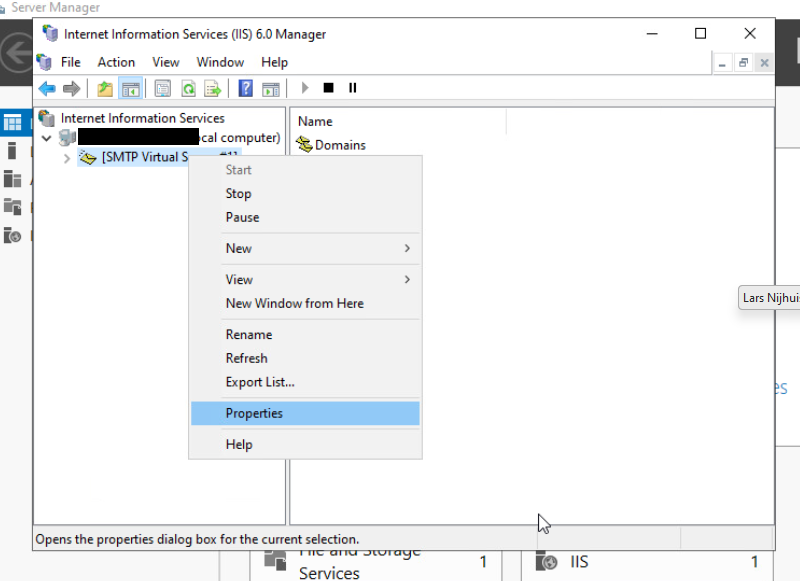The height and width of the screenshot is (581, 800).
Task: Open Server Manager IIS sidebar icon
Action: [12, 235]
